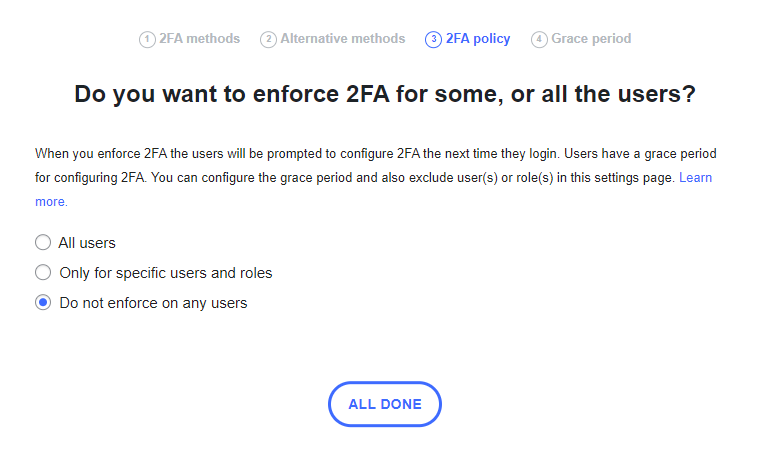This screenshot has width=772, height=468.
Task: Click 'Do not enforce on any users' label
Action: 153,302
